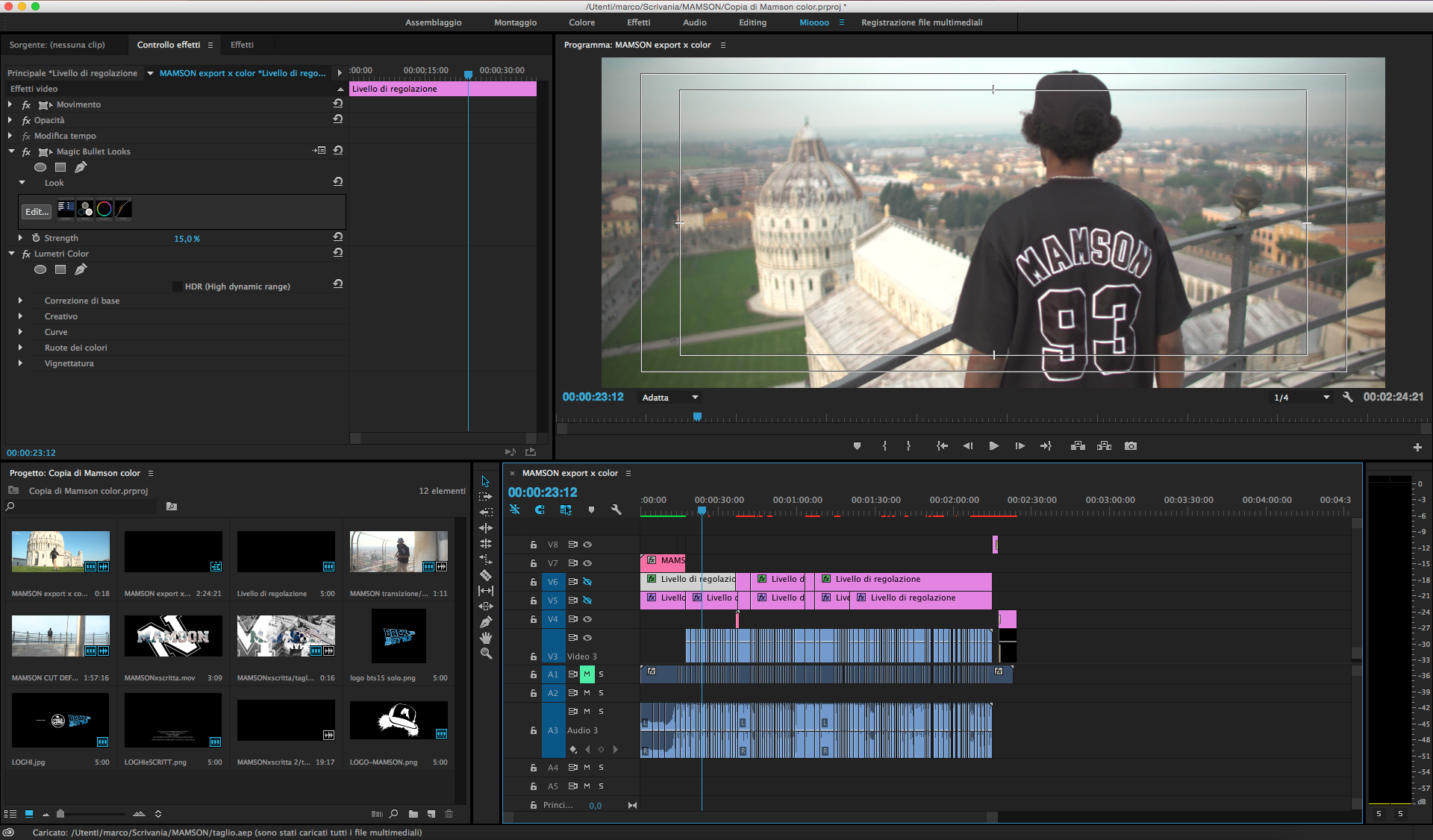Open timeline display settings wrench

(616, 510)
